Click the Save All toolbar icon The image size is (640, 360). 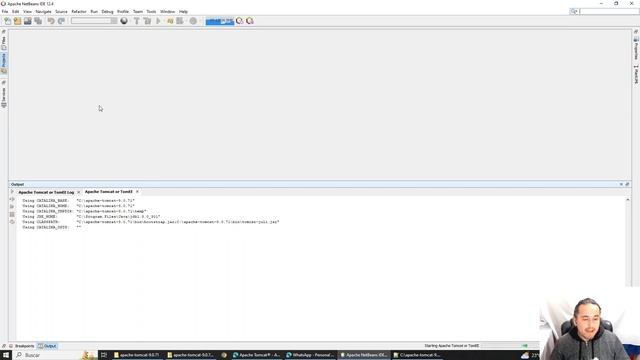(x=38, y=21)
